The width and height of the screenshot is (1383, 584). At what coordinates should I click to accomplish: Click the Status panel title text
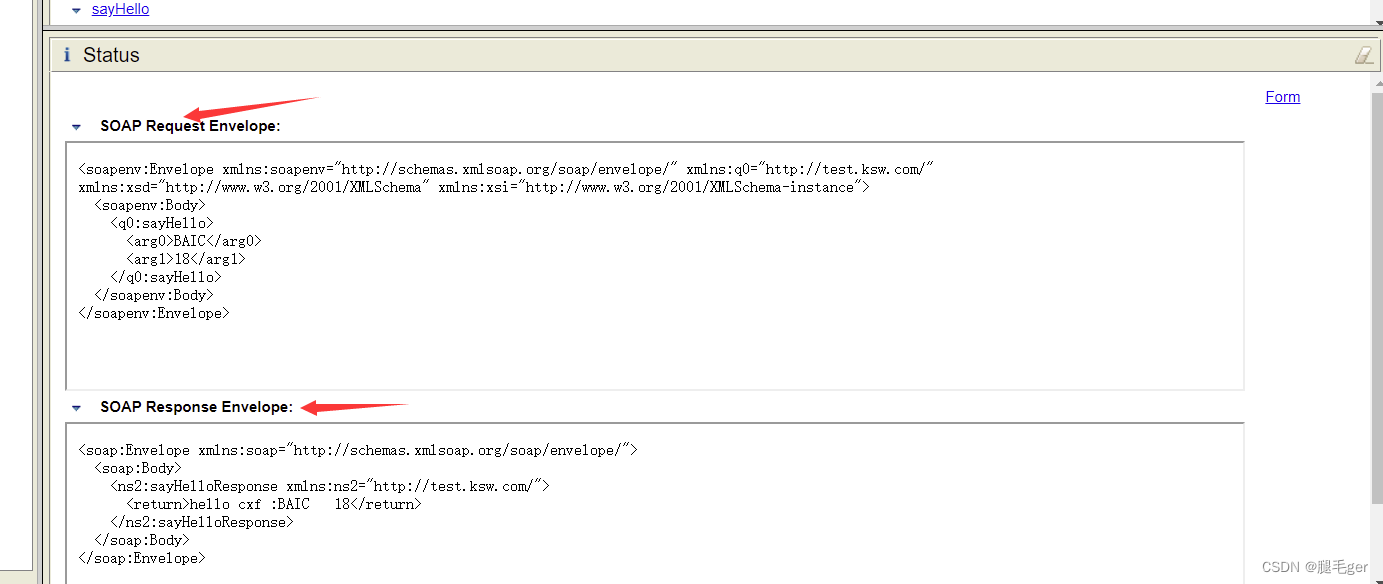[111, 55]
